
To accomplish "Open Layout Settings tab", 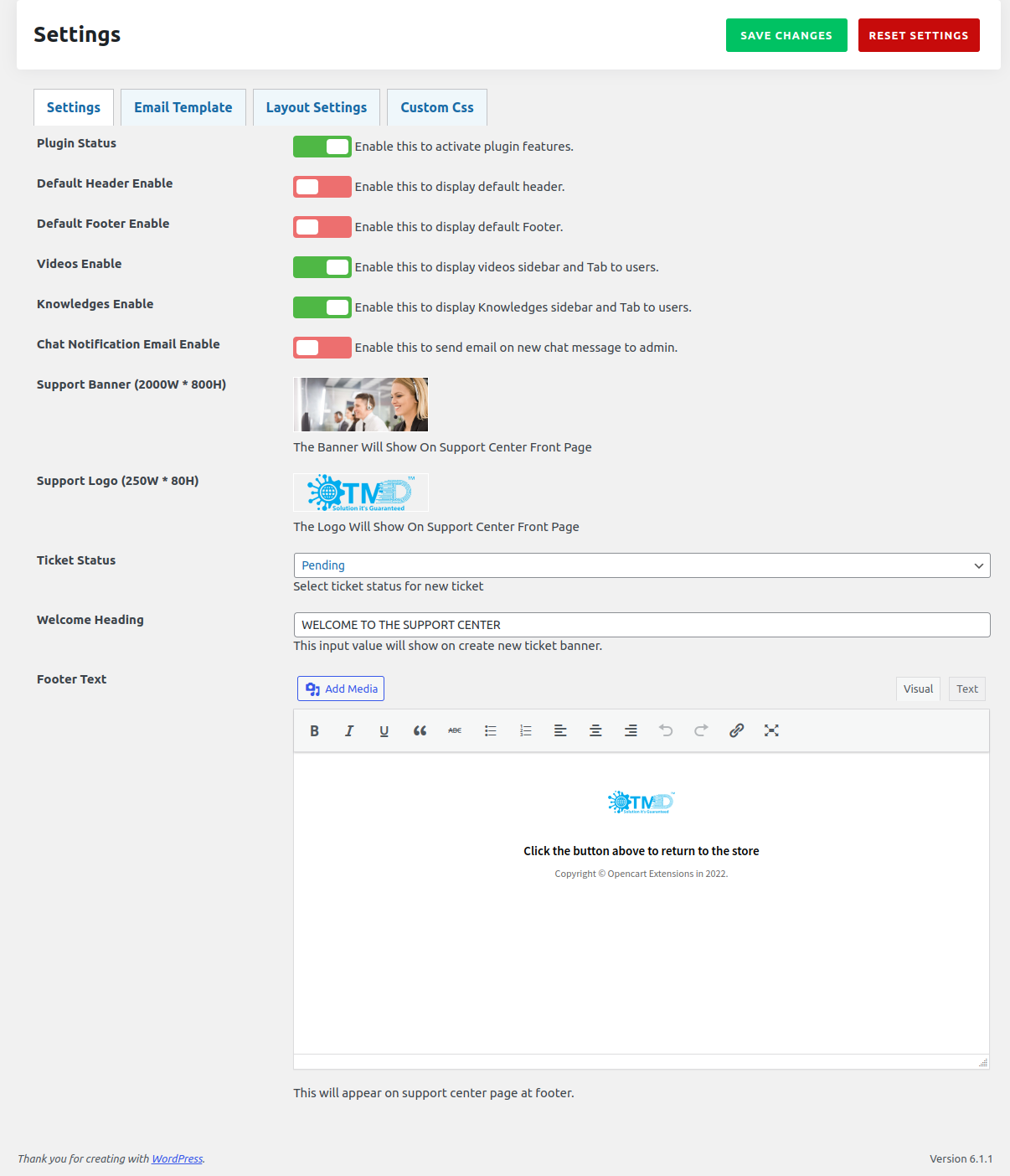I will coord(317,107).
